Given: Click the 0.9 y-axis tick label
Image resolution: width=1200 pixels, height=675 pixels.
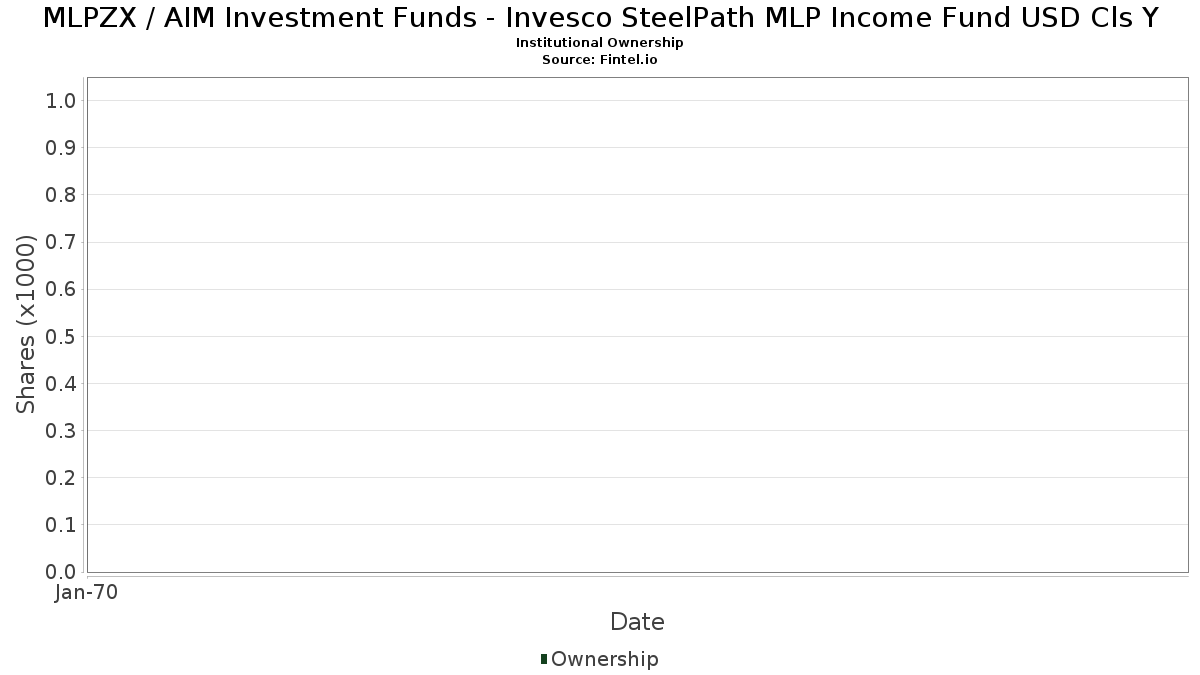Looking at the screenshot, I should click(x=61, y=148).
